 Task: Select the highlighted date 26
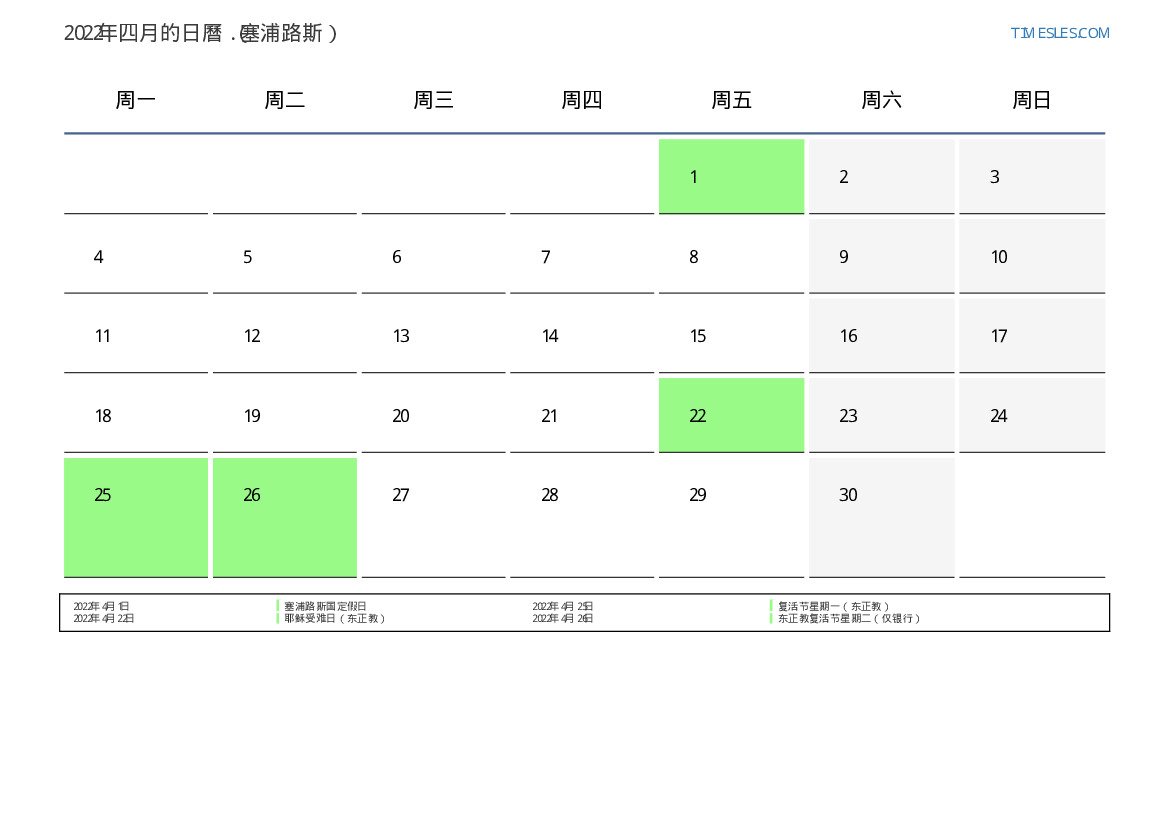(x=285, y=517)
